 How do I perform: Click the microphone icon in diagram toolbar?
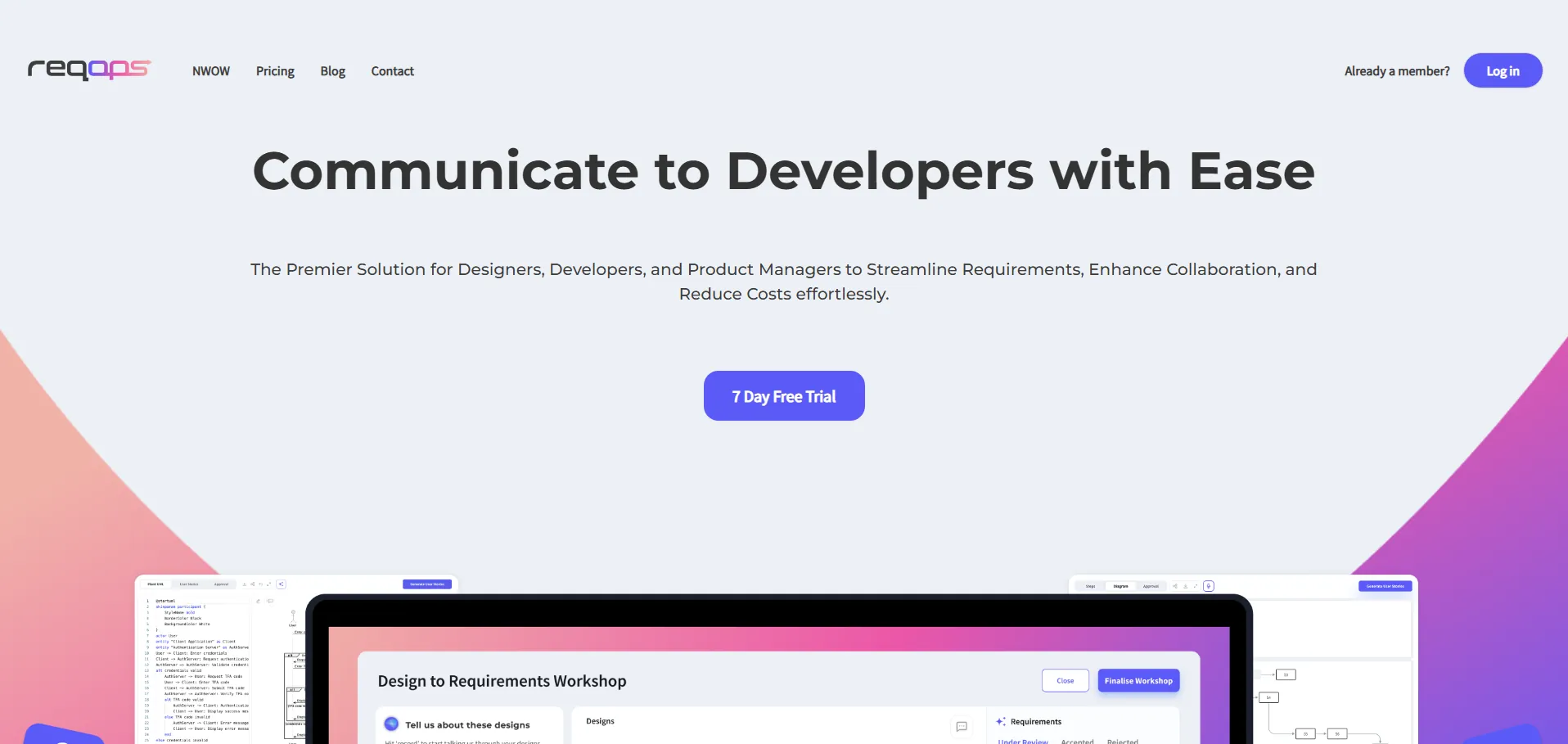pos(1209,586)
